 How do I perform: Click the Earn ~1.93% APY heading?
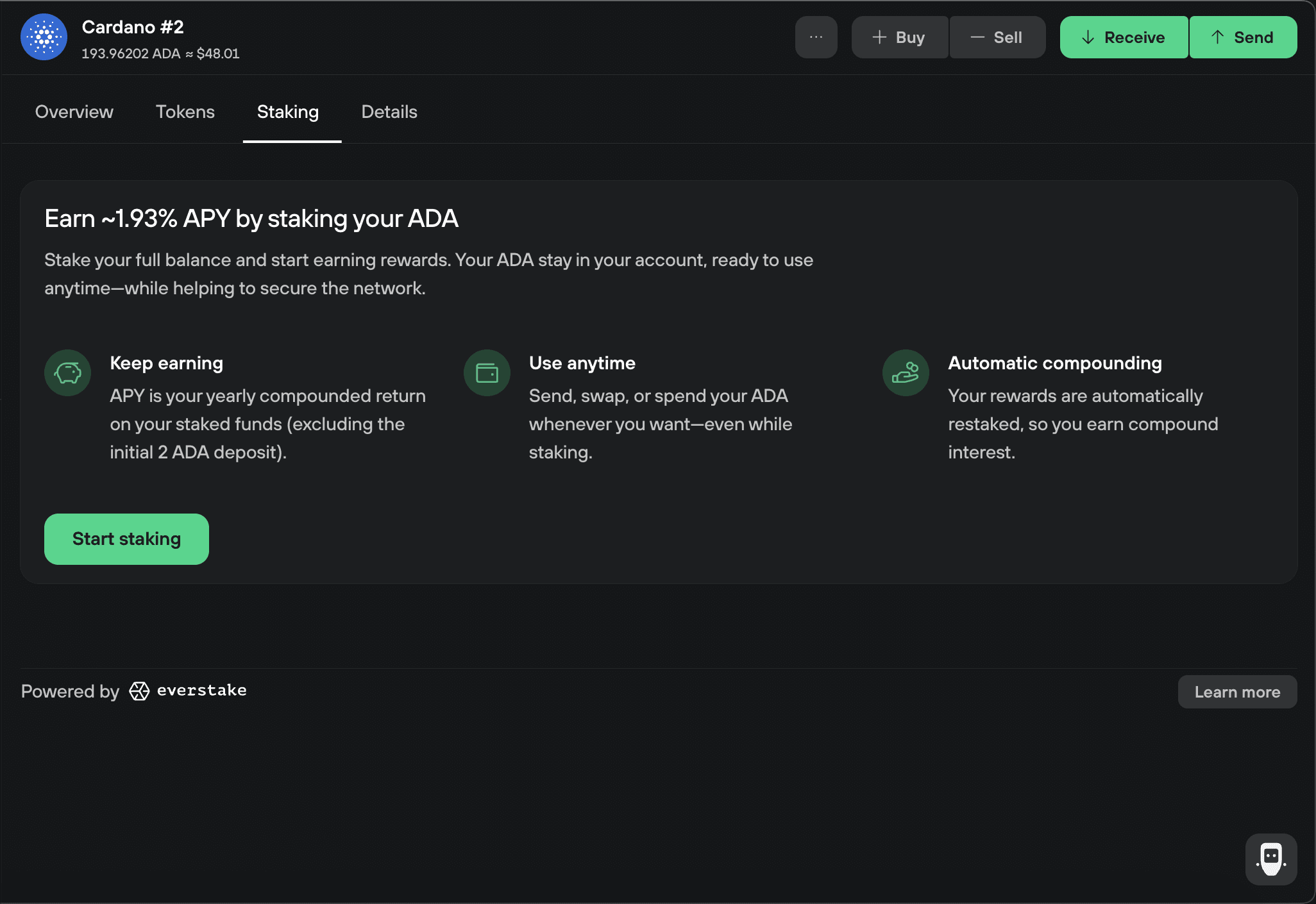[251, 219]
